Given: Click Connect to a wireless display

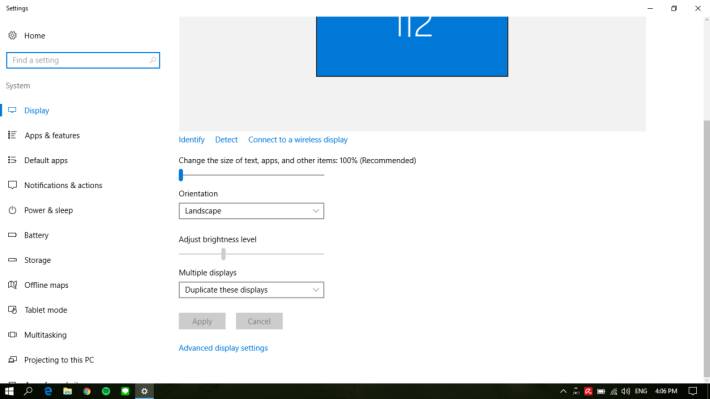Looking at the screenshot, I should click(298, 139).
